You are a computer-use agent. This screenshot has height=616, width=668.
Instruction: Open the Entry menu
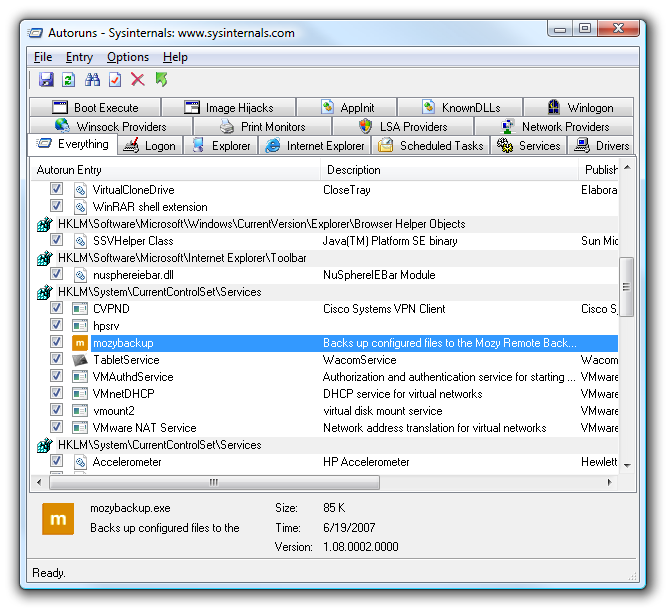pos(80,57)
